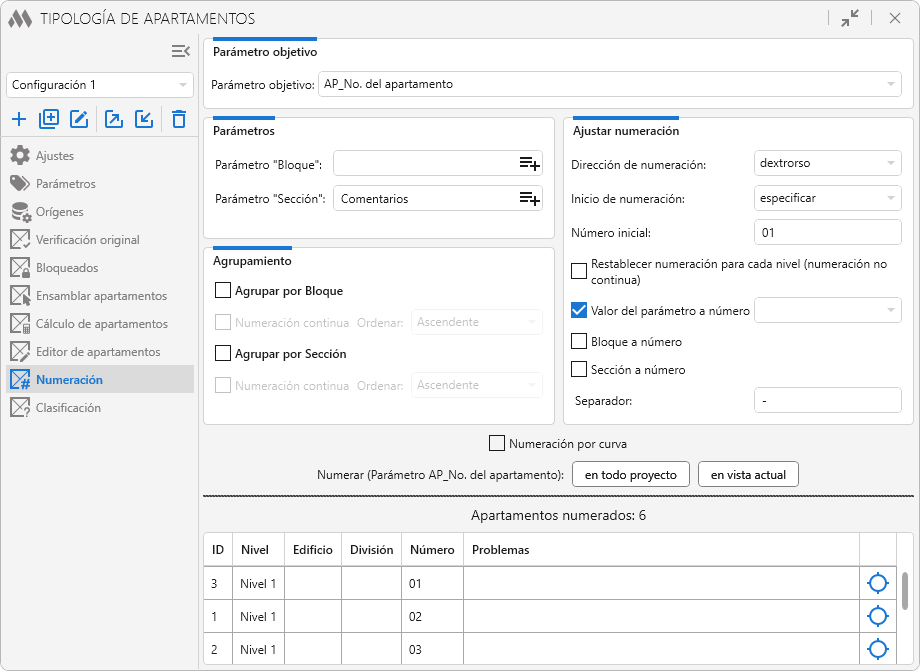Click the export configuration icon
Image resolution: width=920 pixels, height=671 pixels.
(x=114, y=120)
